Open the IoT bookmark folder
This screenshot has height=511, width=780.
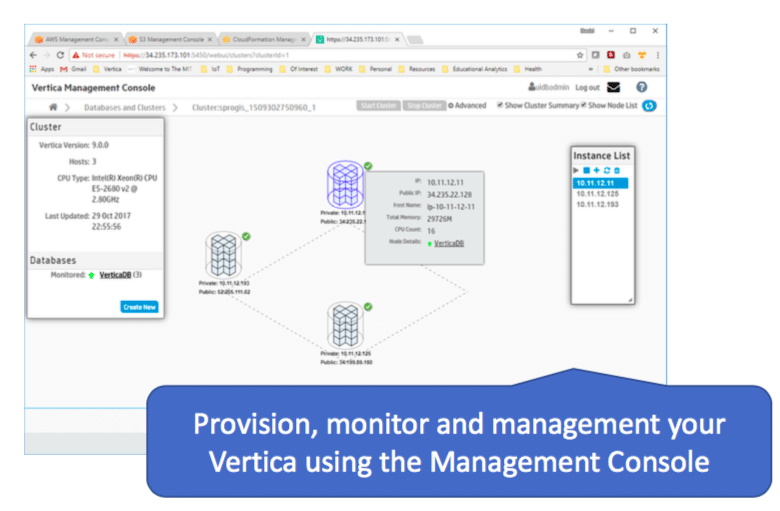[210, 69]
